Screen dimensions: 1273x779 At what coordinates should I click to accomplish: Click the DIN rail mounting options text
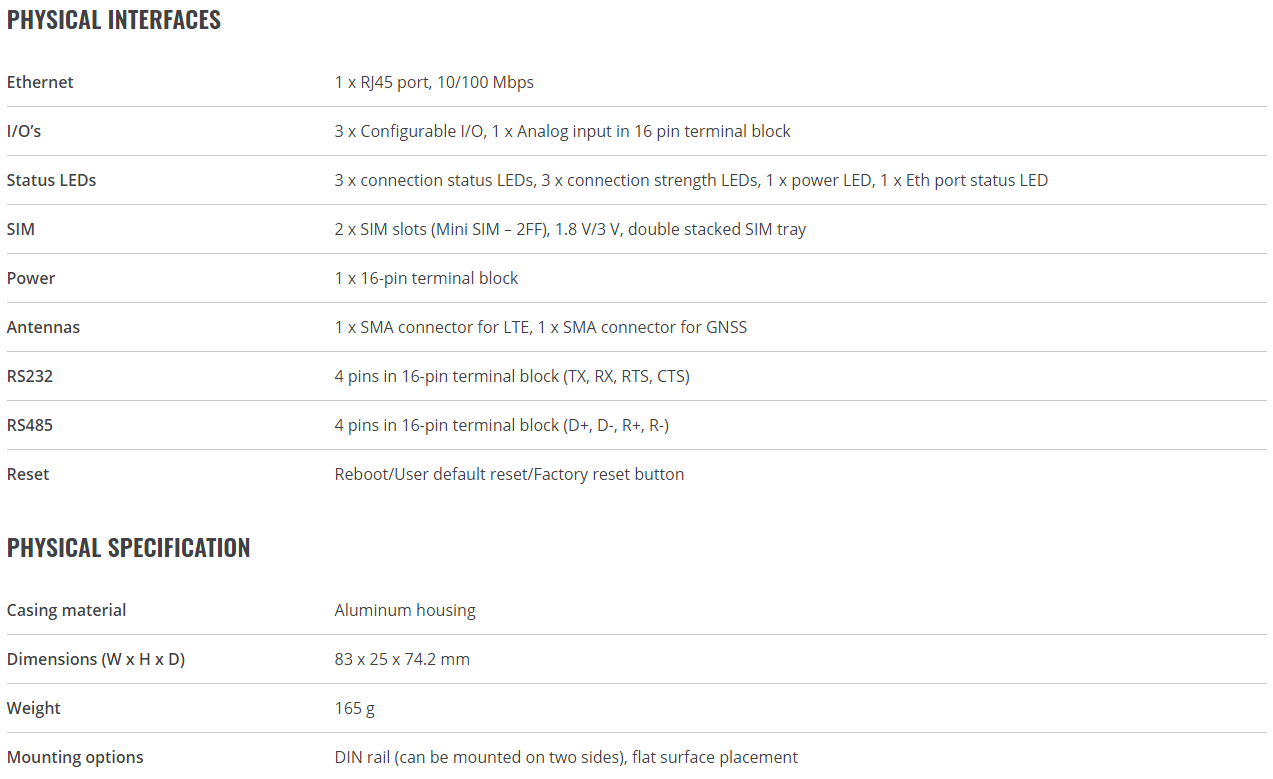pos(566,757)
